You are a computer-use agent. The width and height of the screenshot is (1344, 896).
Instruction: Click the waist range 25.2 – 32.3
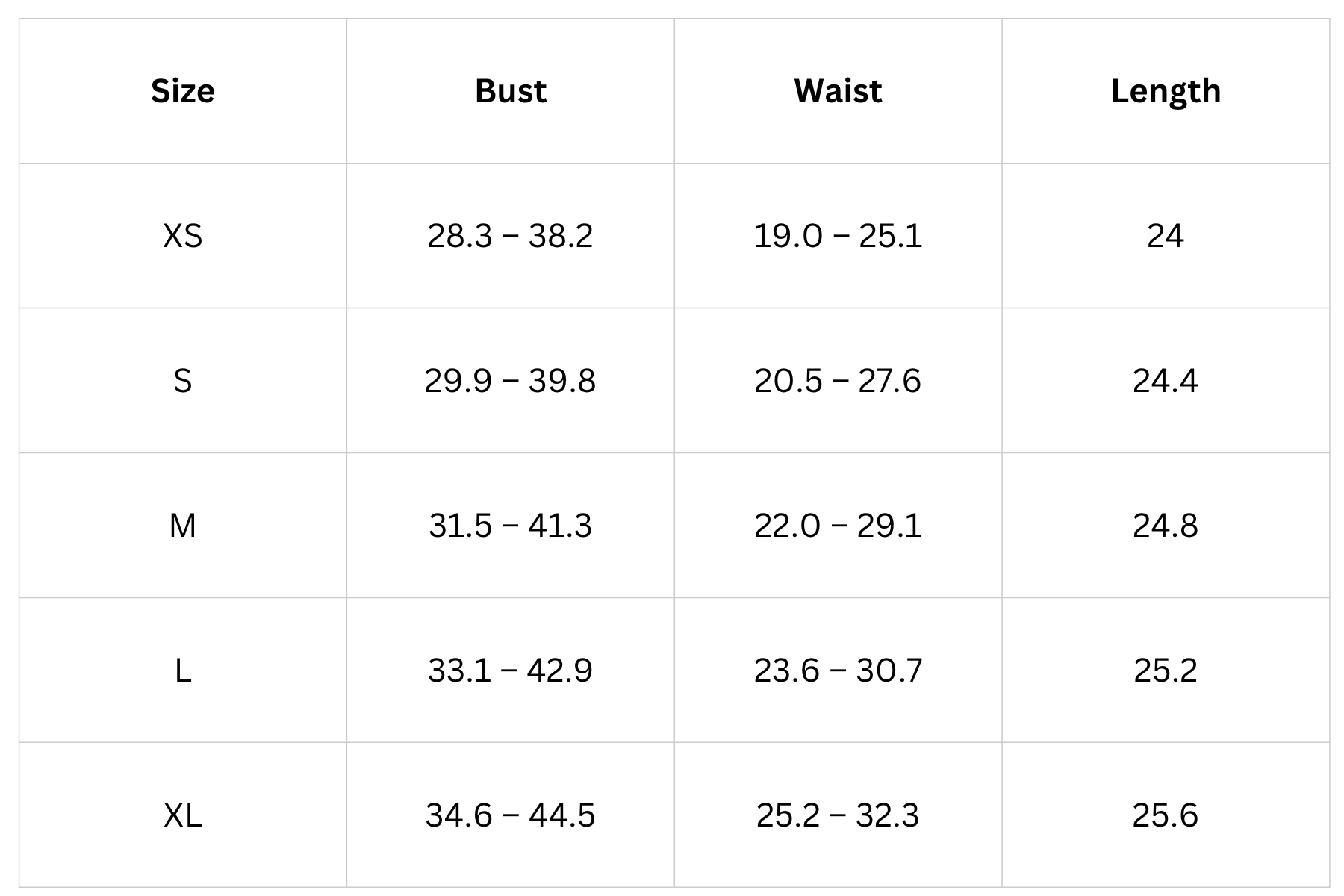[838, 815]
